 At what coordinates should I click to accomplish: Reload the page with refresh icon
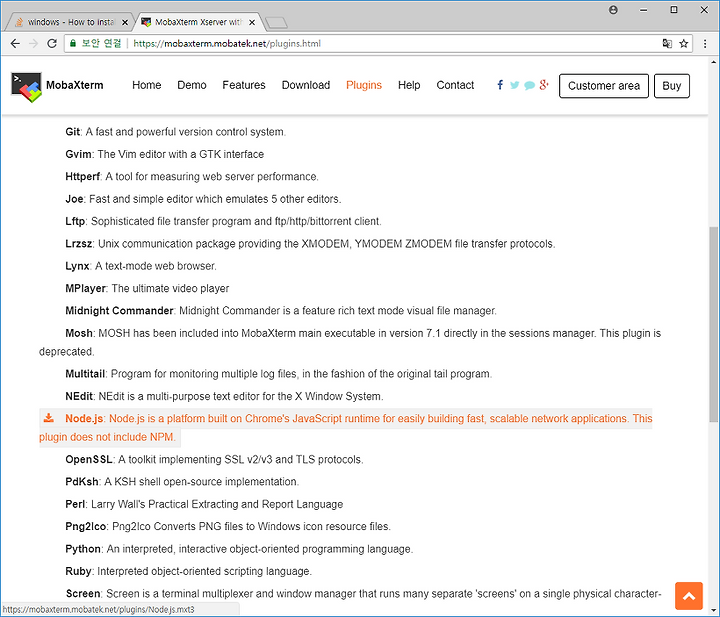[x=52, y=44]
